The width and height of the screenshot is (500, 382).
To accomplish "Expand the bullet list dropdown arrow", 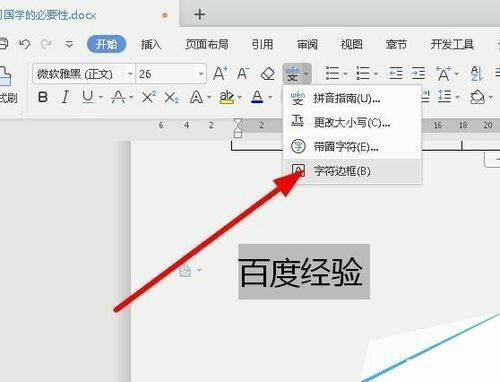I will click(346, 74).
